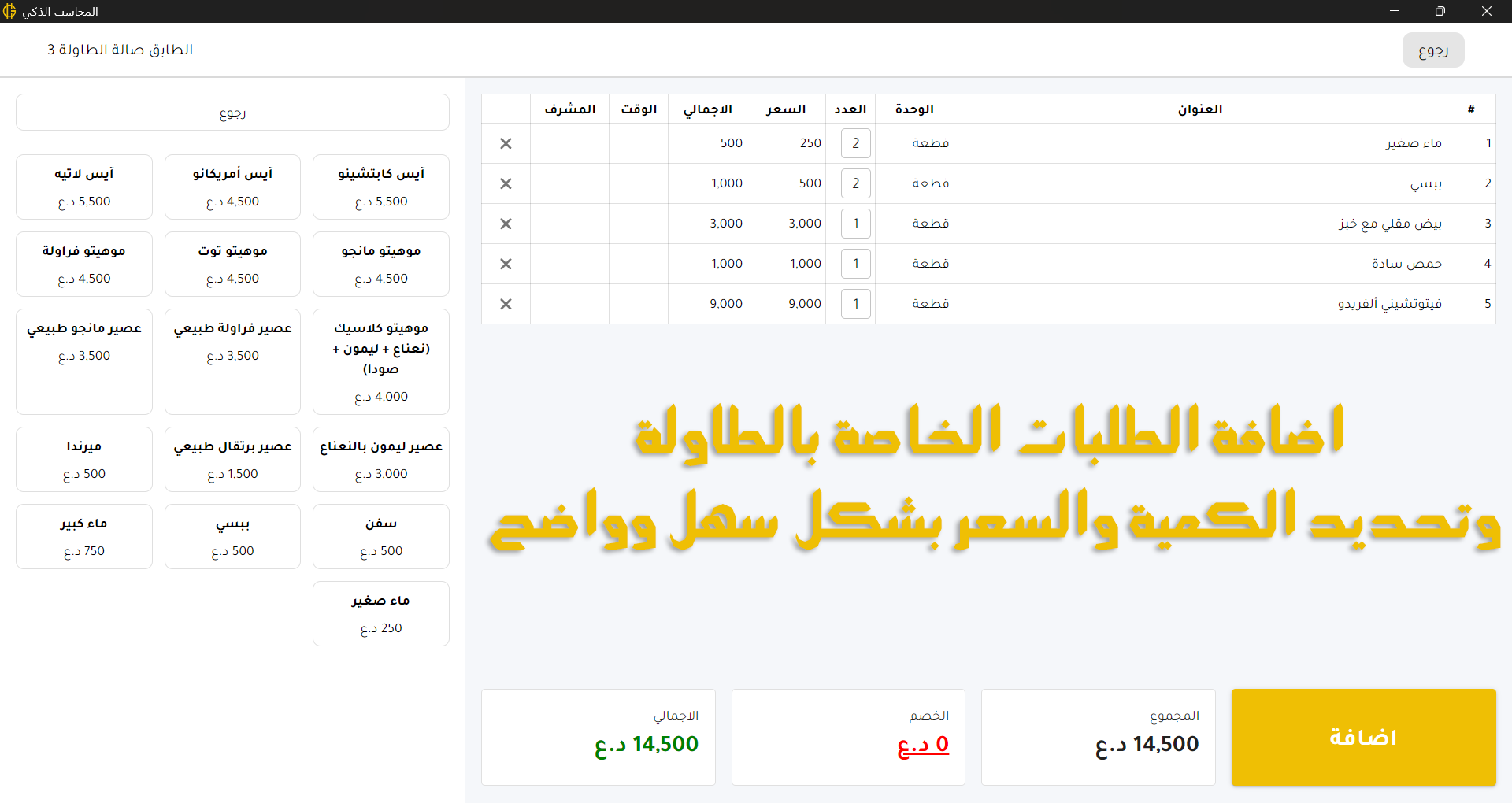Viewport: 1512px width, 803px height.
Task: Edit quantity field for ماء صغير
Action: tap(855, 143)
